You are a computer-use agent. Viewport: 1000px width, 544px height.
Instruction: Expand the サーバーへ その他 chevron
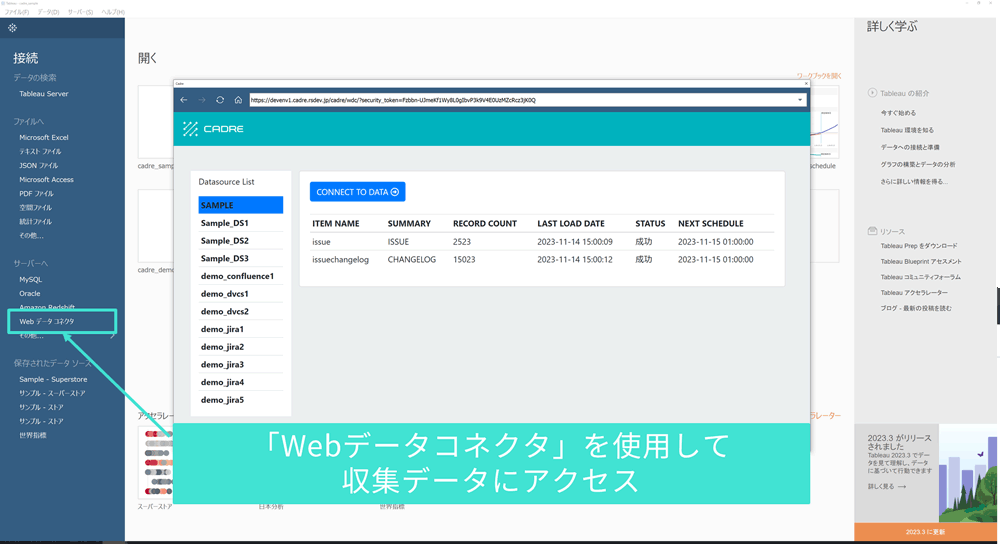point(113,335)
